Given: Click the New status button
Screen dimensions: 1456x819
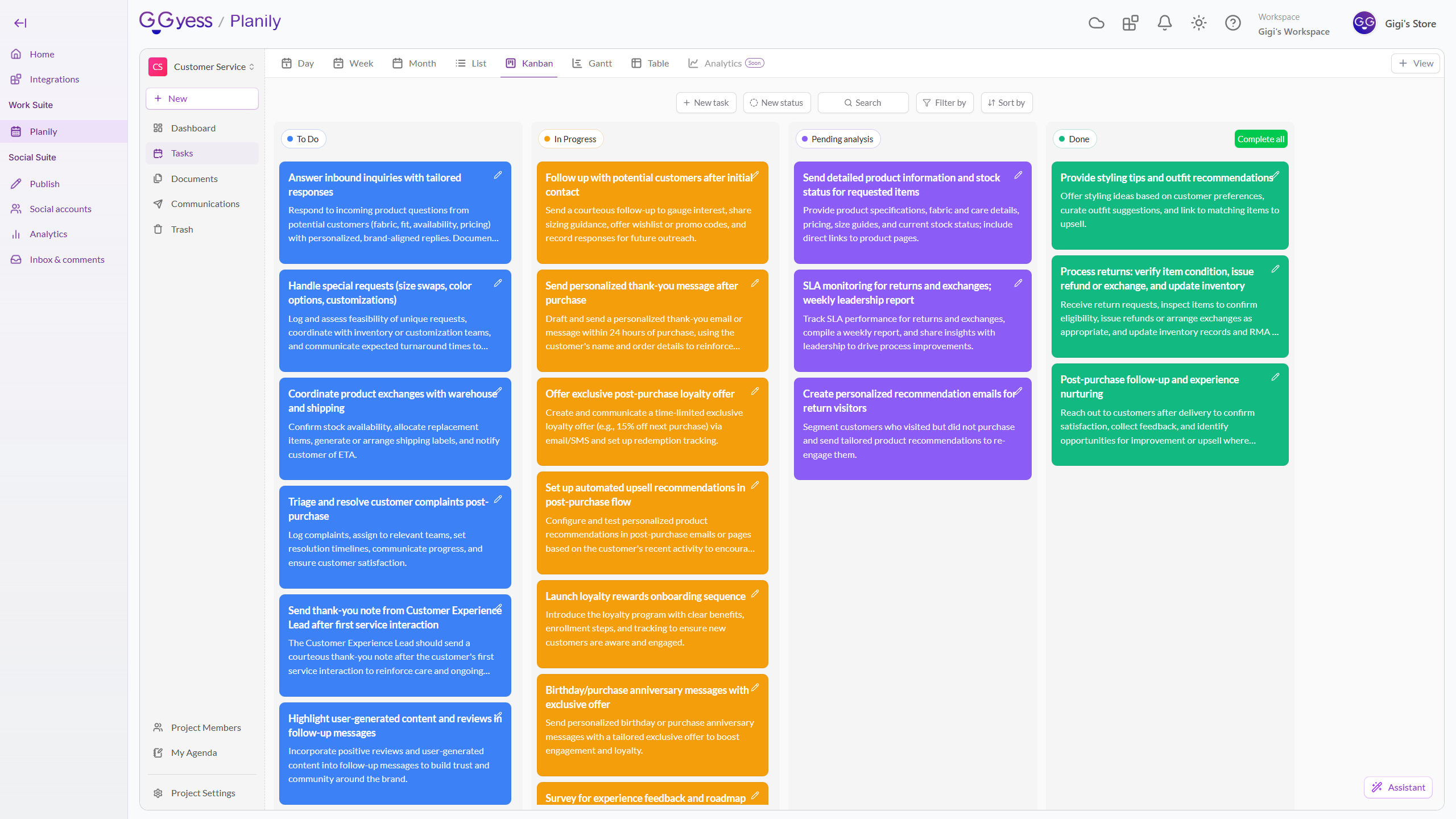Looking at the screenshot, I should [x=776, y=103].
